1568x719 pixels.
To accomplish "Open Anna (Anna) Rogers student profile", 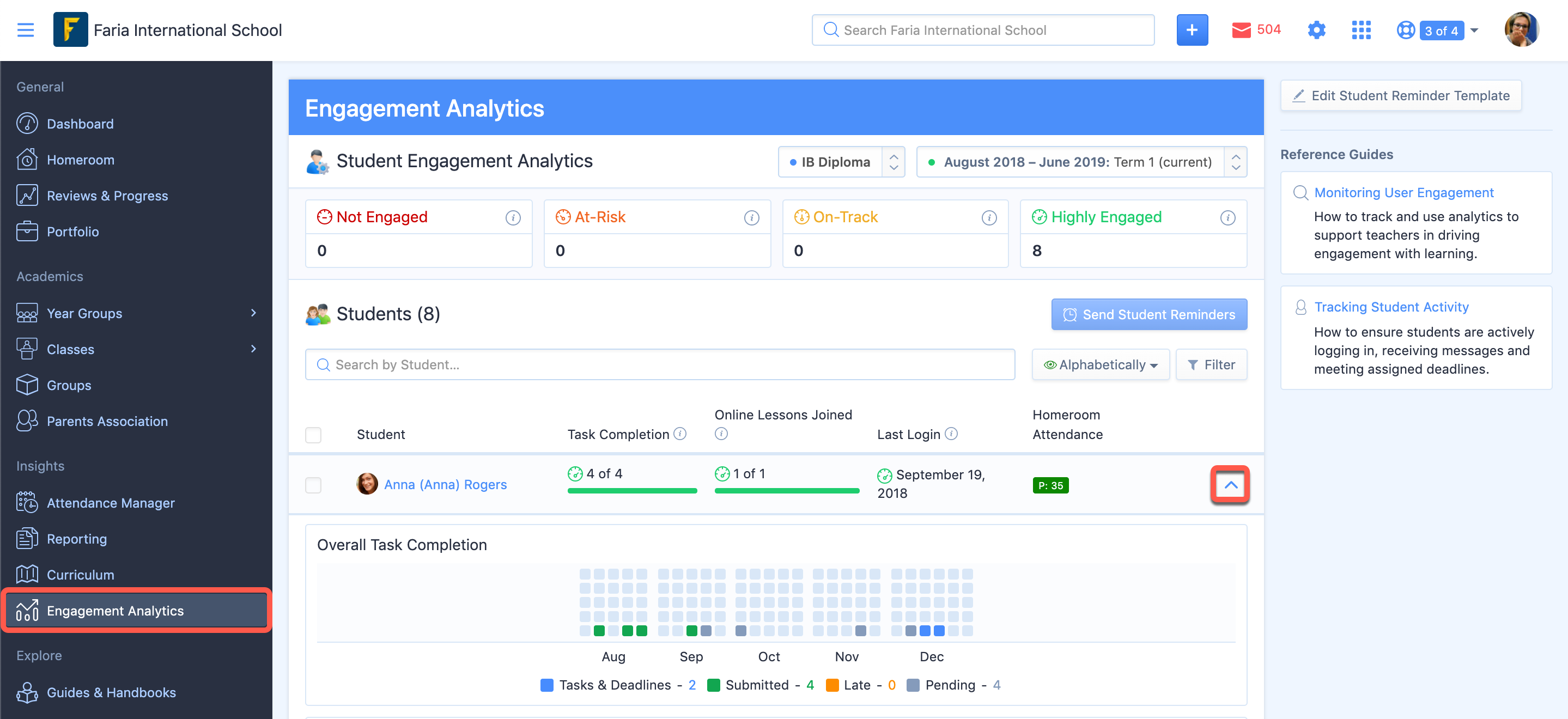I will tap(445, 485).
